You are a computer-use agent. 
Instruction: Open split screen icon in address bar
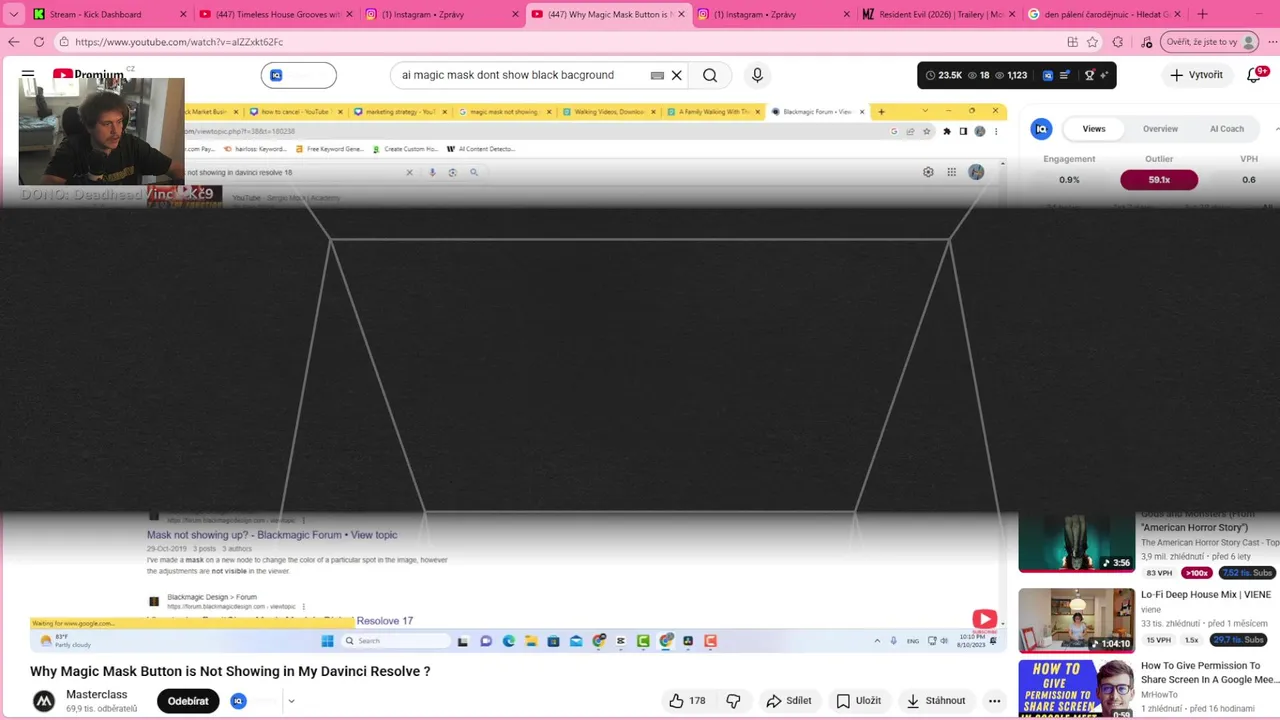(x=1072, y=42)
